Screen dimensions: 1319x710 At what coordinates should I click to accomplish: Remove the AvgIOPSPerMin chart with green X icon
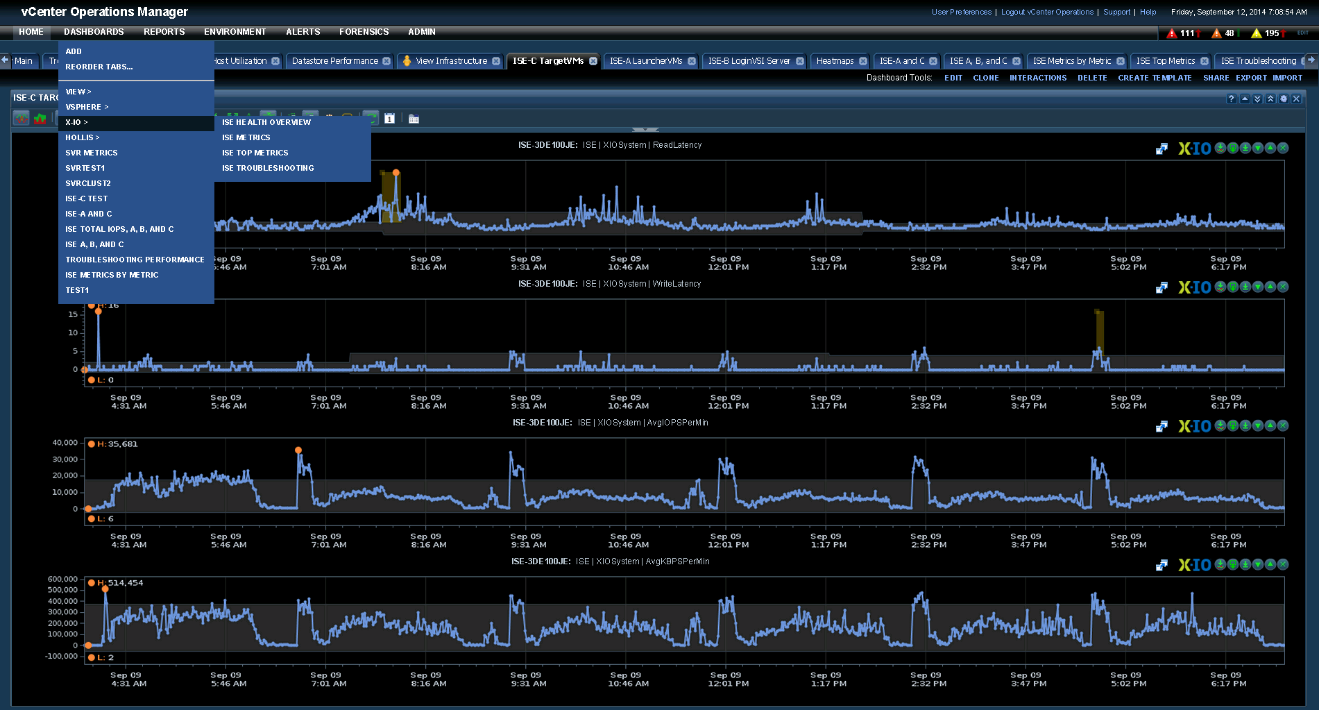pos(1283,425)
